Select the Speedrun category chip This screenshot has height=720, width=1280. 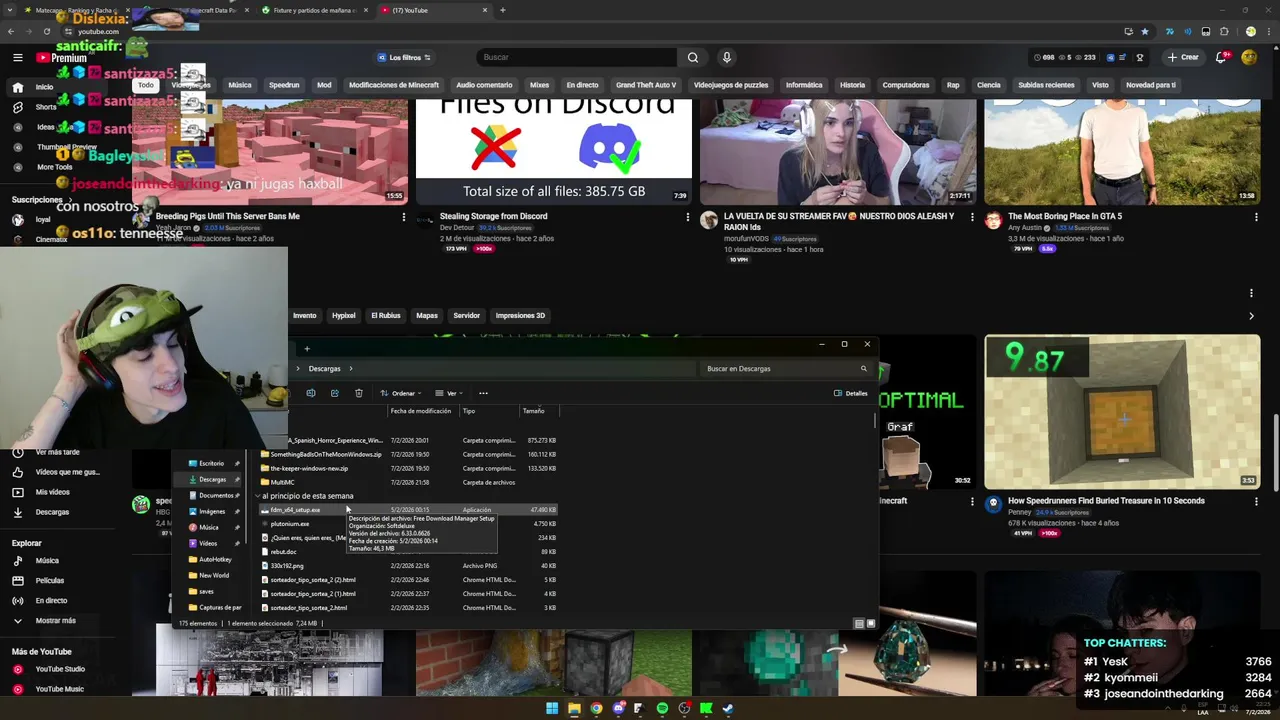pyautogui.click(x=284, y=85)
